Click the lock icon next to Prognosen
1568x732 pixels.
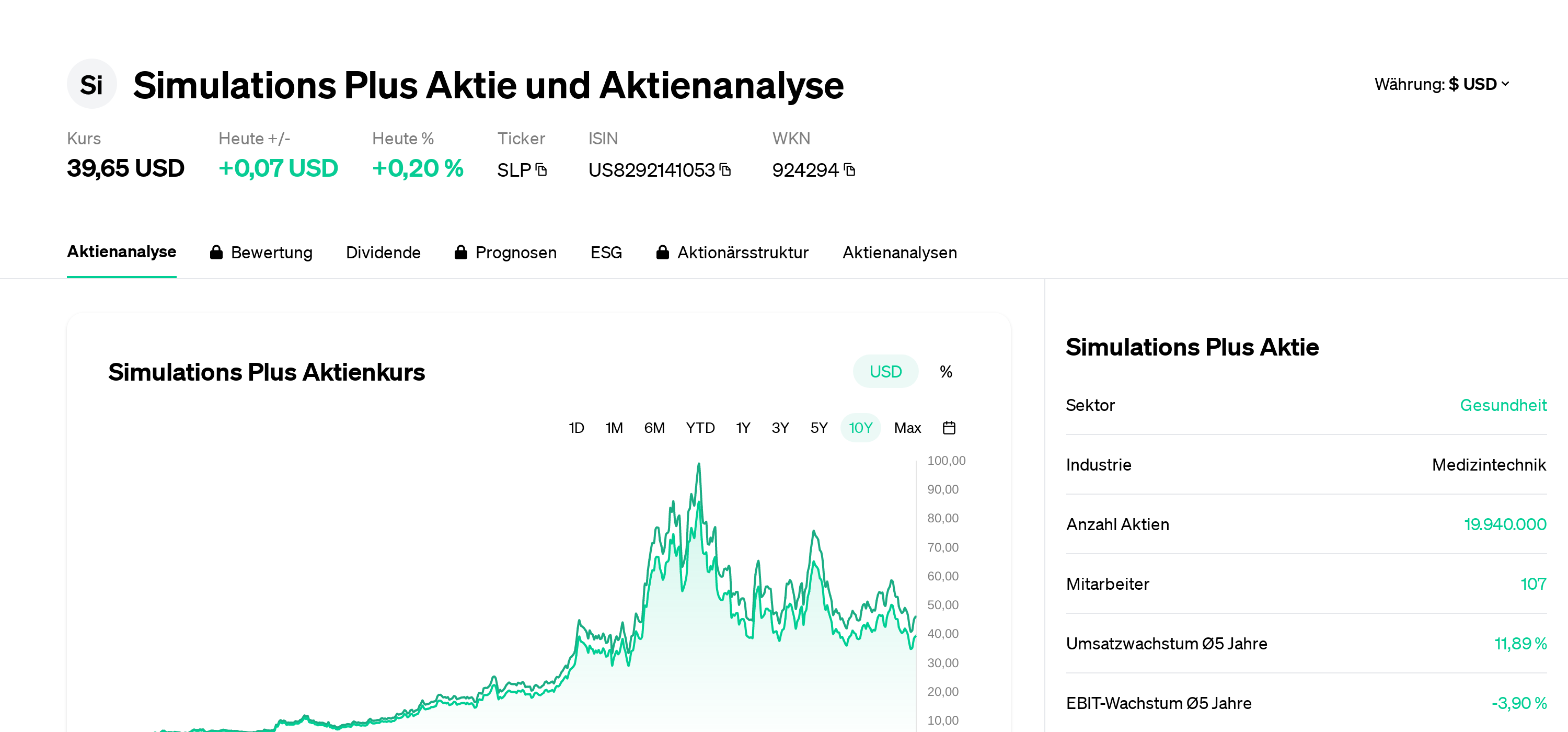(x=461, y=251)
